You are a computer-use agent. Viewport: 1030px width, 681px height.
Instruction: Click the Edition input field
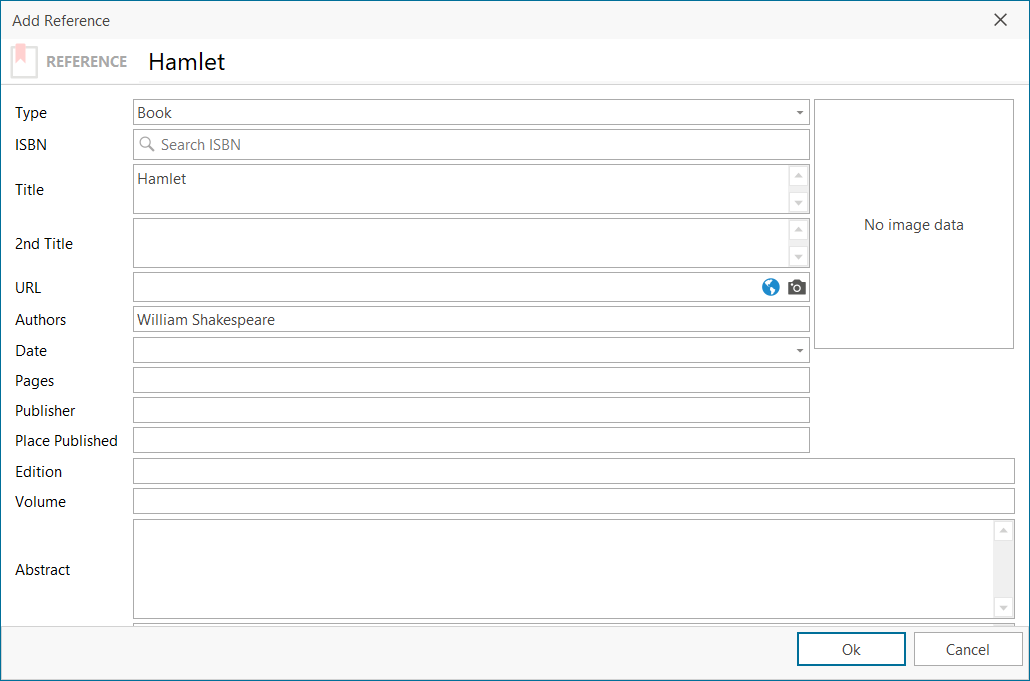573,472
